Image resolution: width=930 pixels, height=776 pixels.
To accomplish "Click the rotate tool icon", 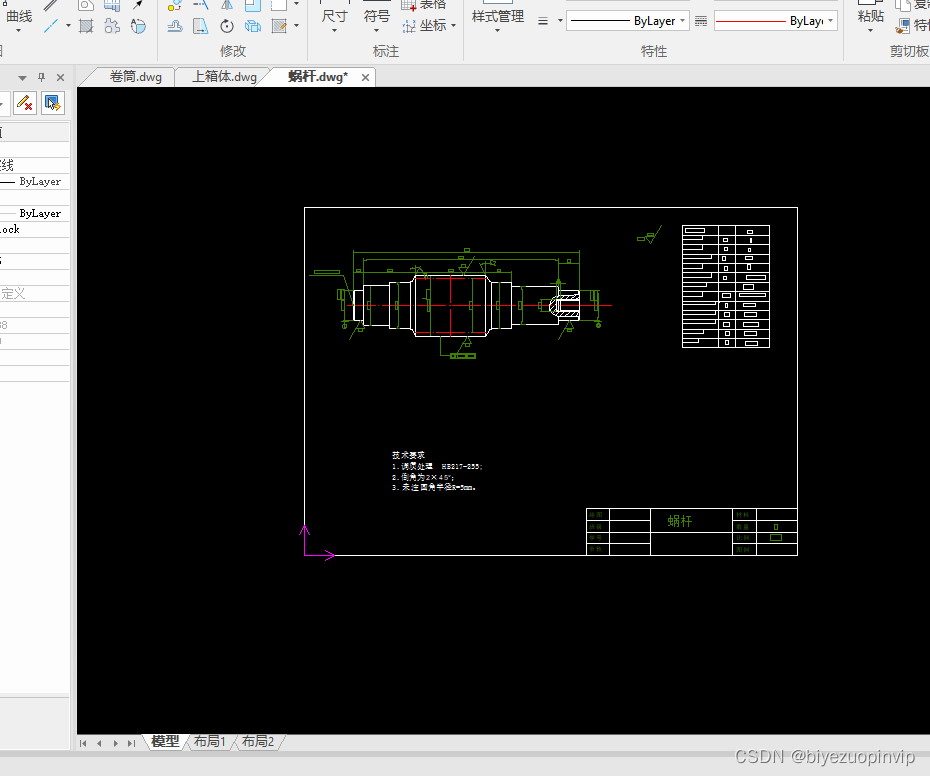I will click(227, 26).
